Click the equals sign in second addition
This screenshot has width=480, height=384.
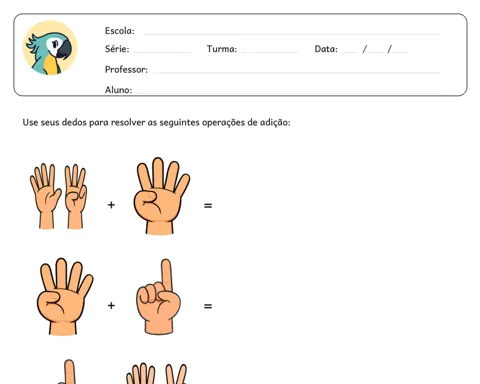(208, 306)
